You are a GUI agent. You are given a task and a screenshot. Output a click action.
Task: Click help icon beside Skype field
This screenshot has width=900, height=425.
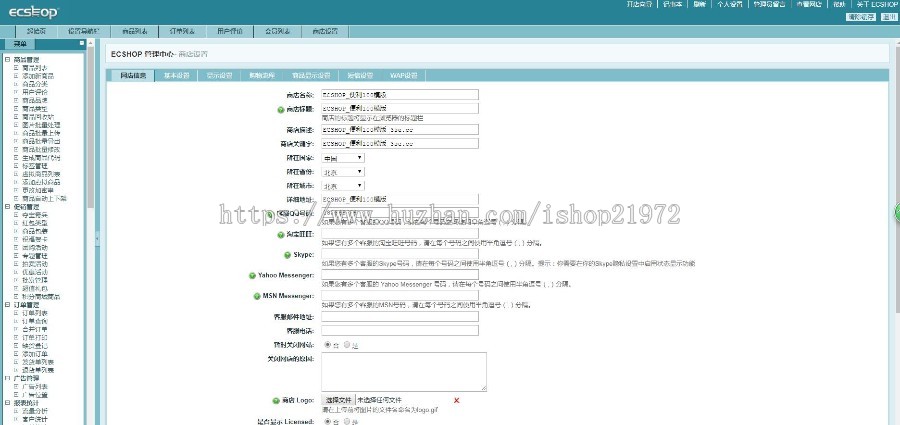coord(288,255)
